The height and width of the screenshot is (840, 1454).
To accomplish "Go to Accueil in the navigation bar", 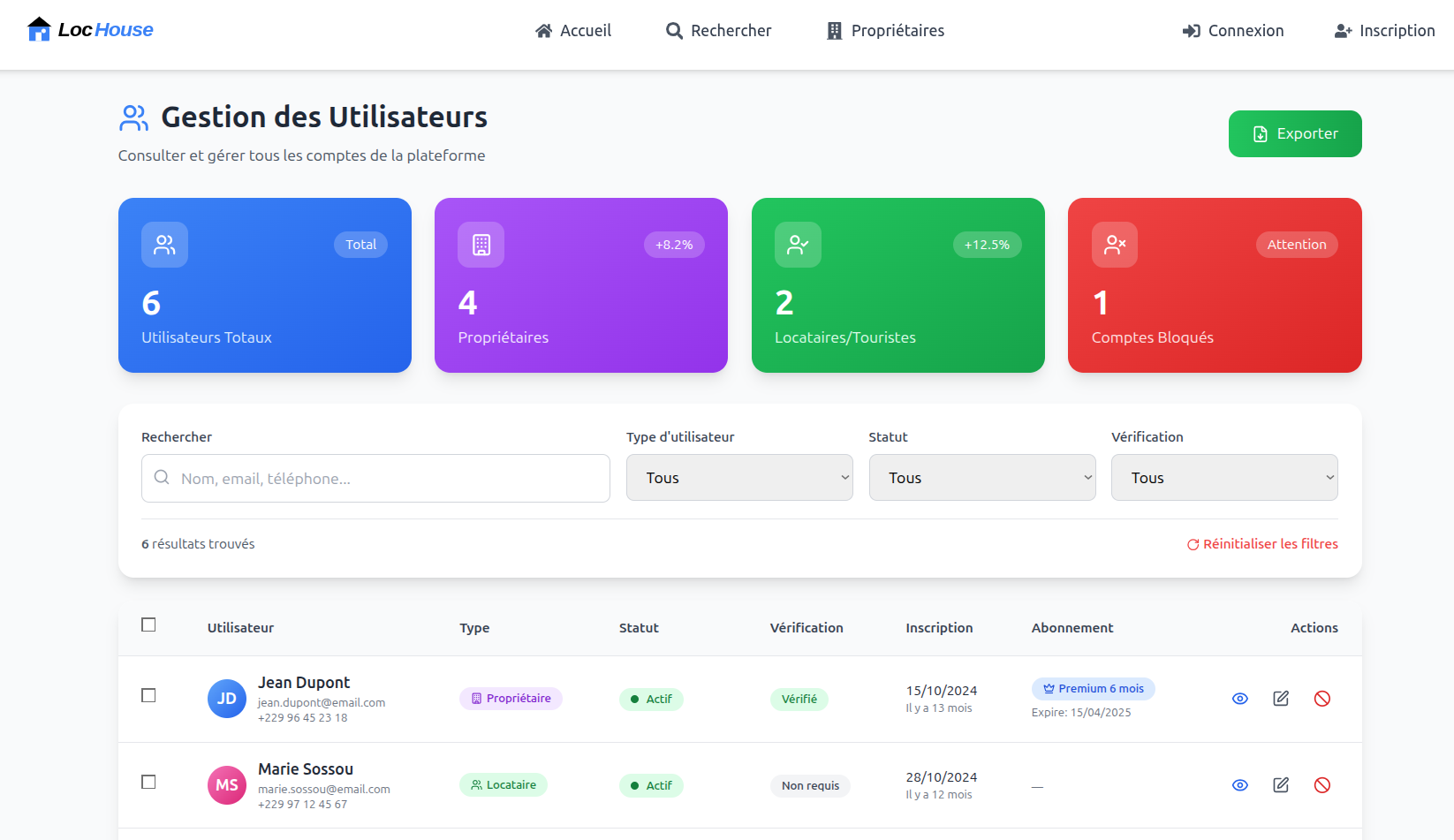I will 573,31.
